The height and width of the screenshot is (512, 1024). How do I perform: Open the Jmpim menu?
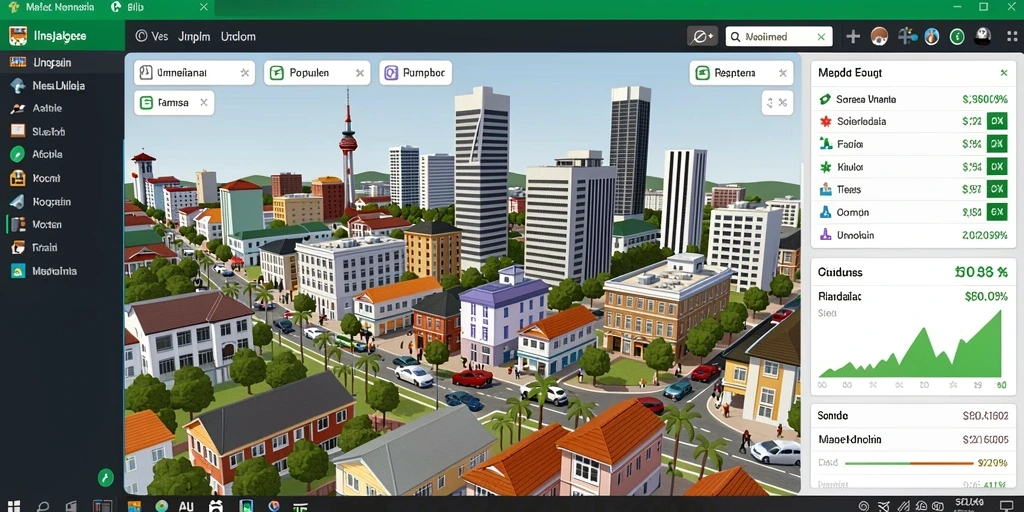tap(194, 37)
